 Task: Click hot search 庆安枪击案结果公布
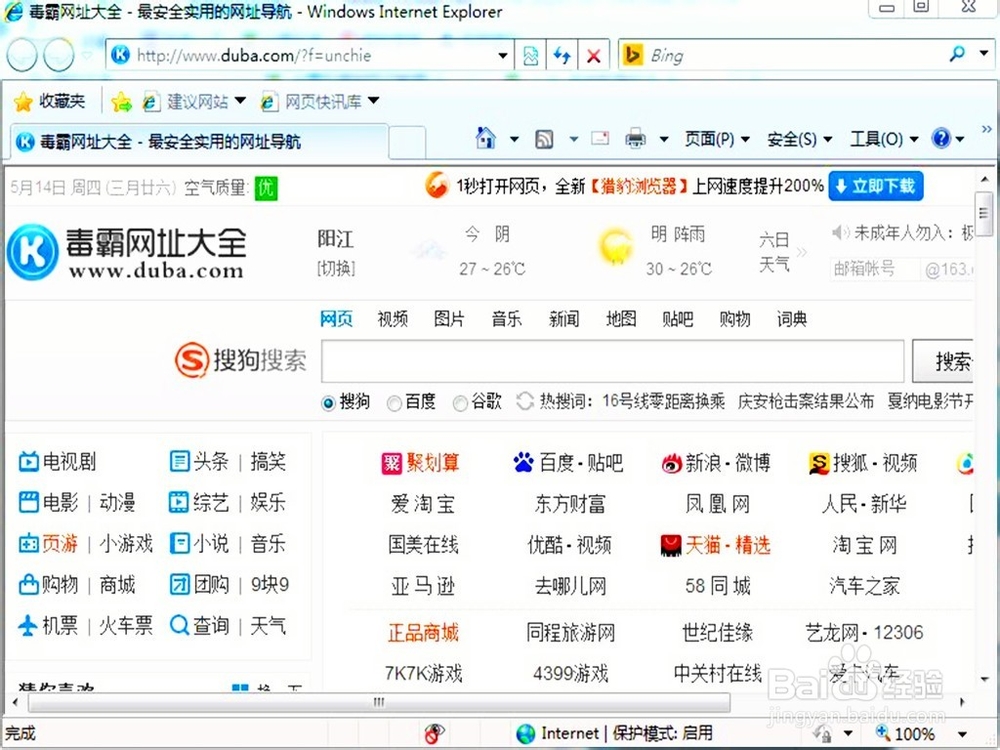pyautogui.click(x=805, y=401)
